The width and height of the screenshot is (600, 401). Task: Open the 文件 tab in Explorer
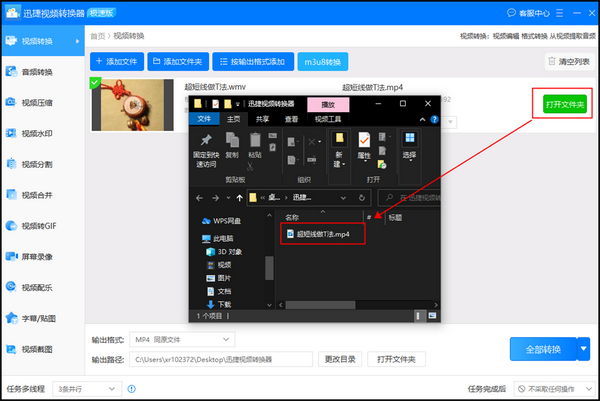[x=205, y=118]
